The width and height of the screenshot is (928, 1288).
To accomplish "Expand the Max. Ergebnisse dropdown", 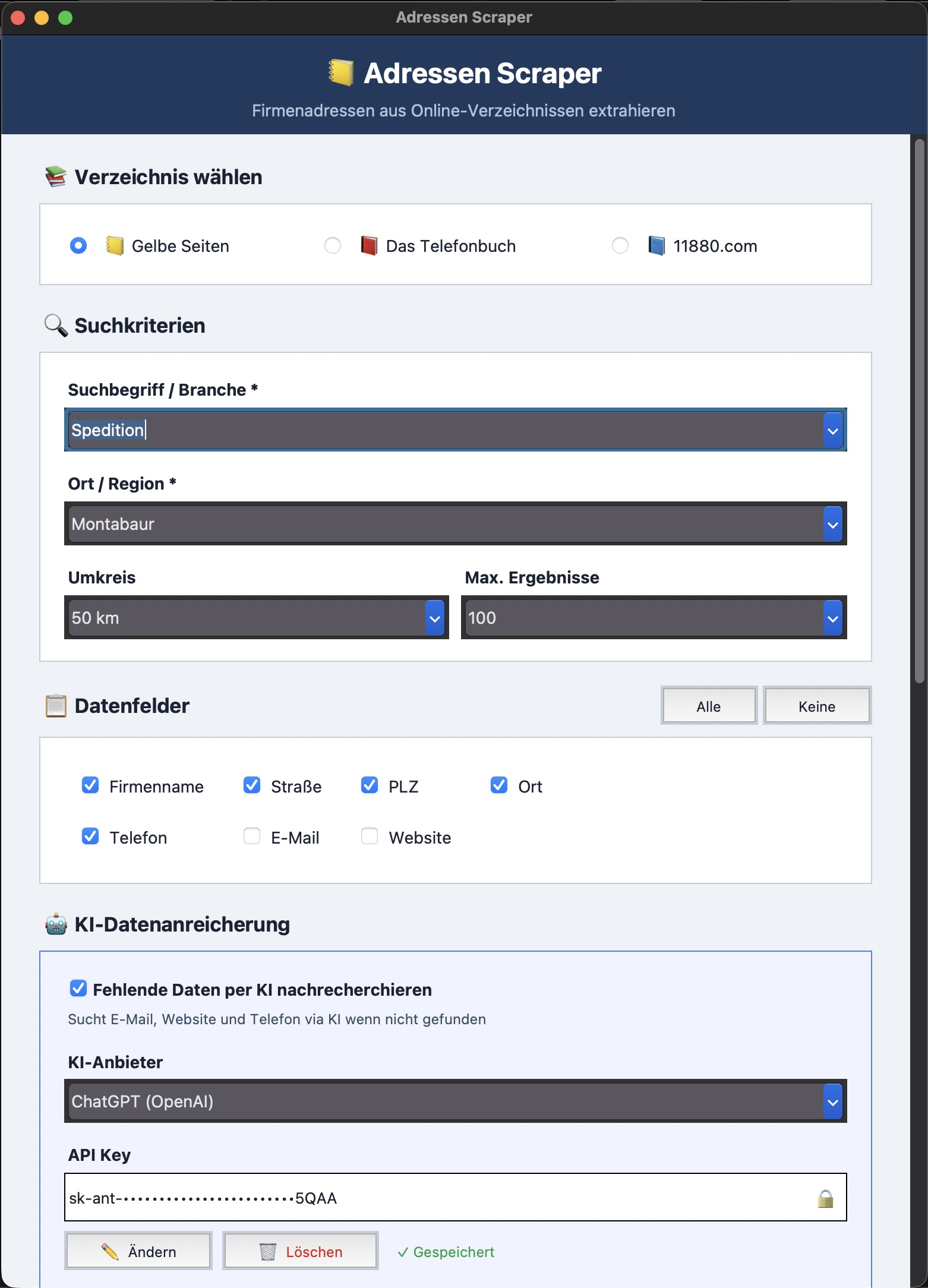I will (832, 618).
